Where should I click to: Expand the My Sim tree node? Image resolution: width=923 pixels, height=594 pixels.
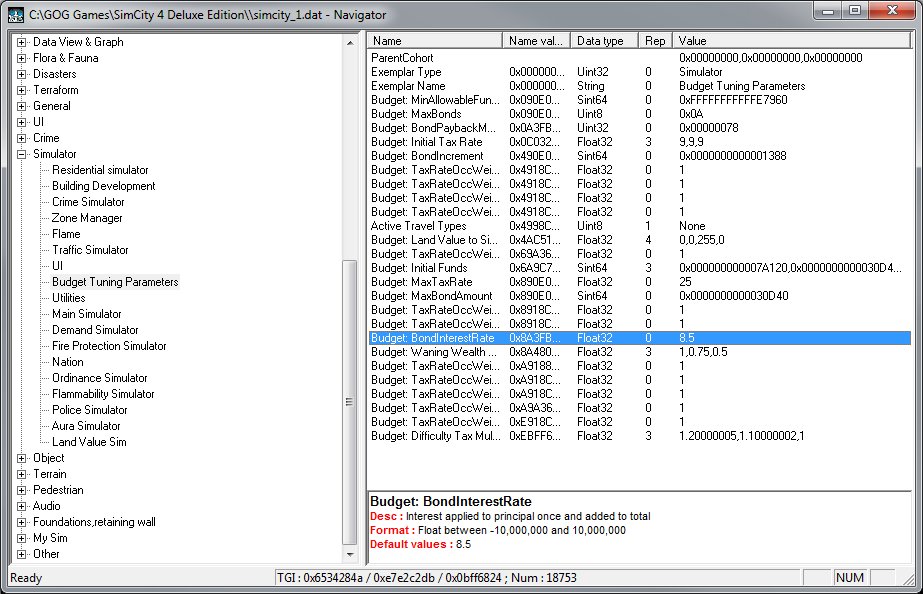(x=22, y=538)
